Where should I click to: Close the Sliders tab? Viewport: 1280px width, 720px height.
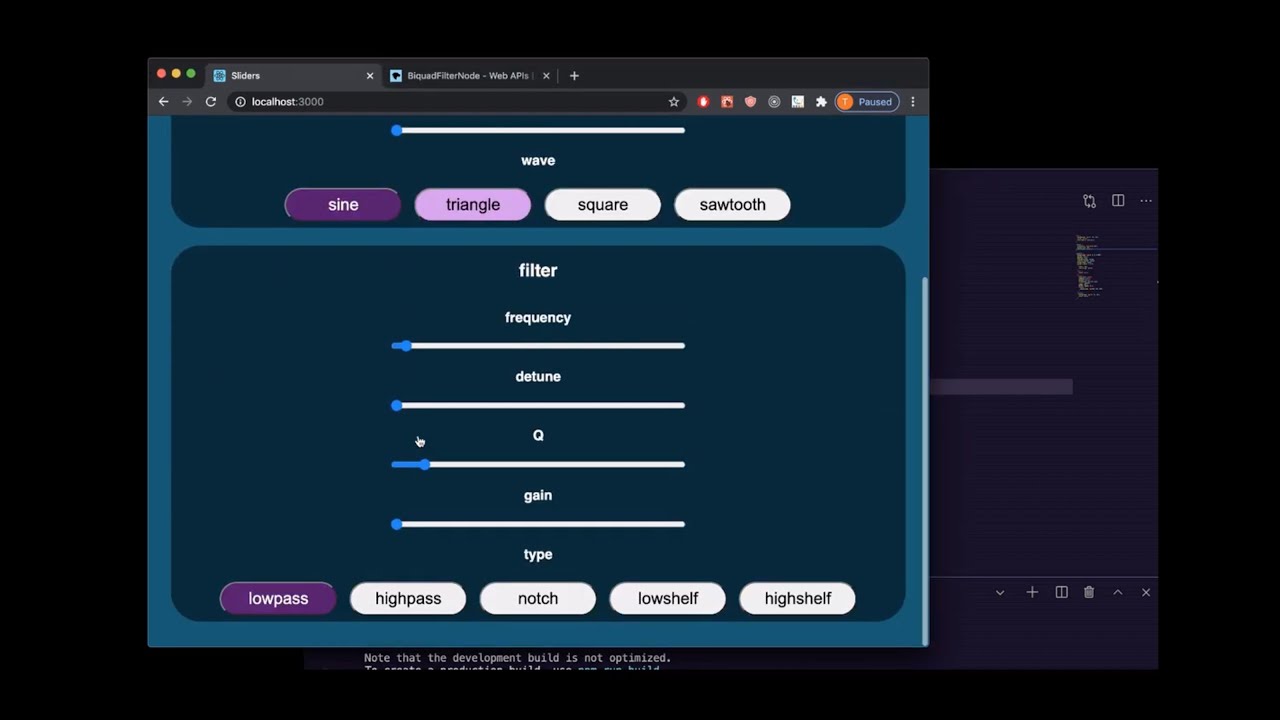pyautogui.click(x=370, y=75)
